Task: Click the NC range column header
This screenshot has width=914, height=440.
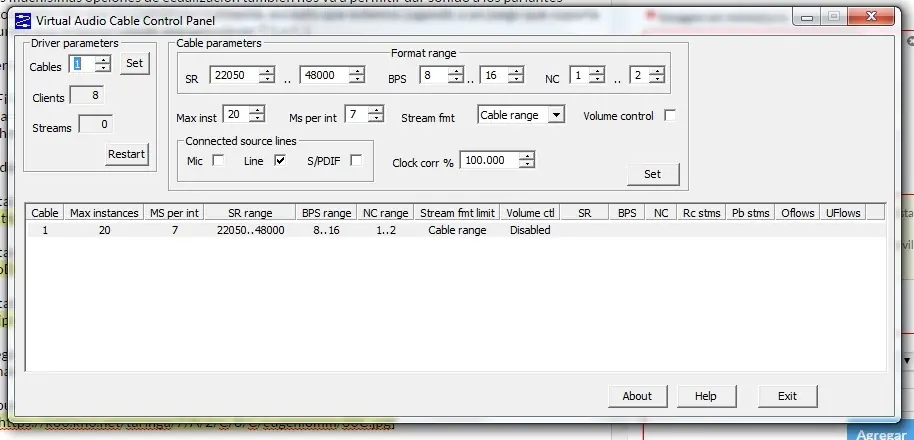Action: pos(385,213)
